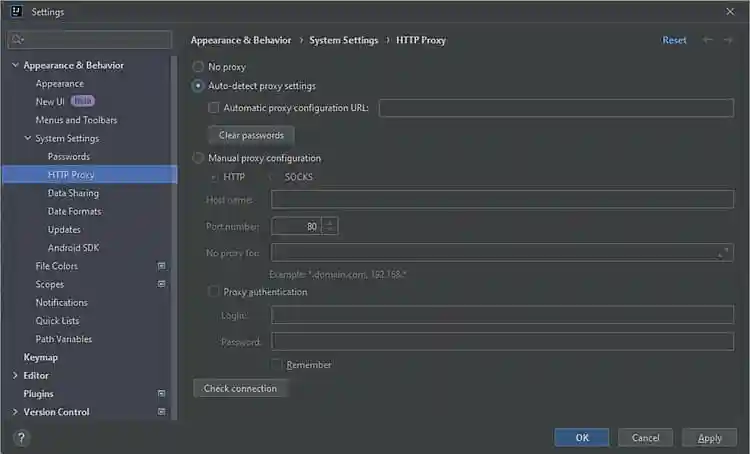Expand the Editor tree node
This screenshot has height=454, width=750.
(15, 376)
